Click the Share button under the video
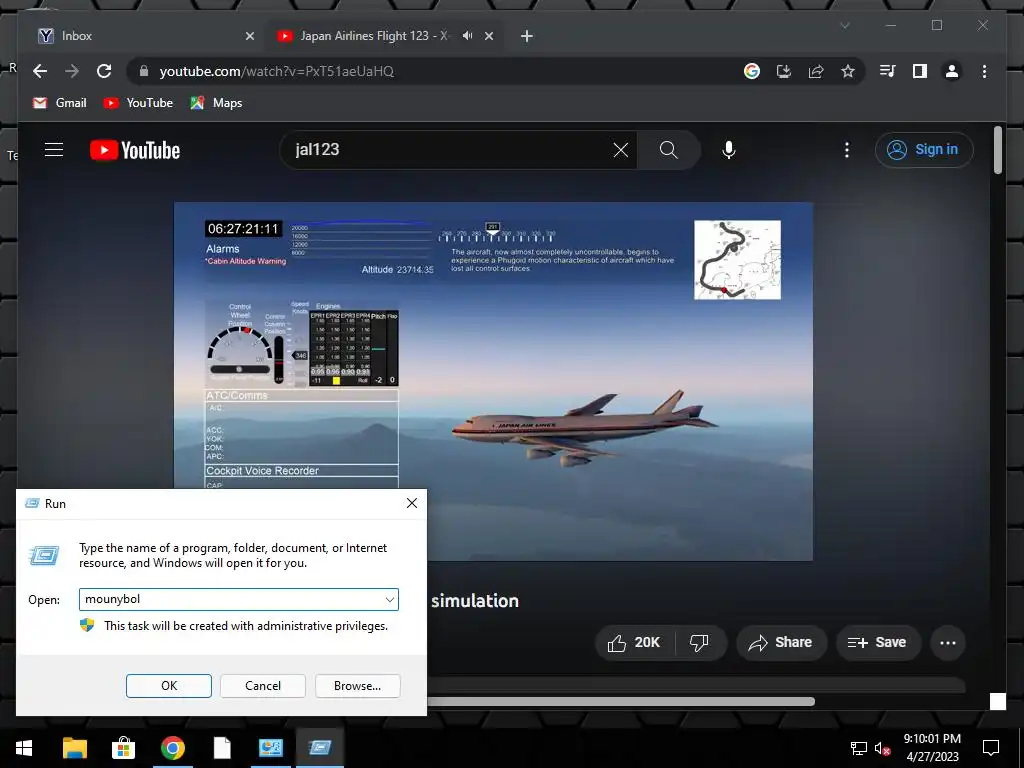This screenshot has height=768, width=1024. point(781,643)
